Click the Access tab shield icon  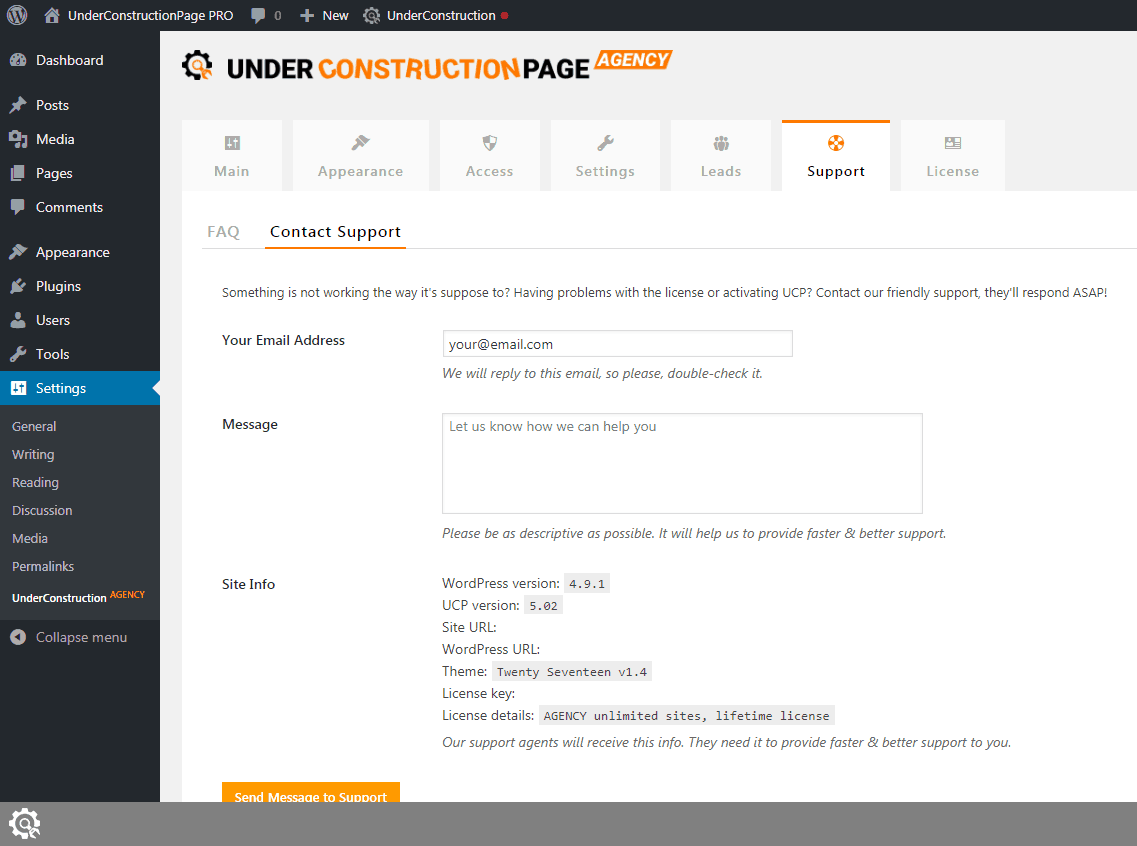click(489, 143)
